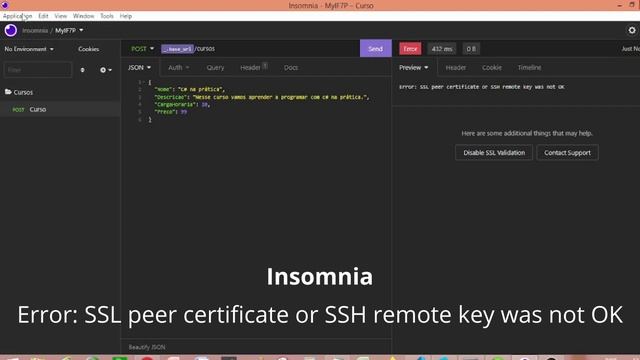Screen dimensions: 640x360
Task: Switch to the Auth tab
Action: point(178,67)
